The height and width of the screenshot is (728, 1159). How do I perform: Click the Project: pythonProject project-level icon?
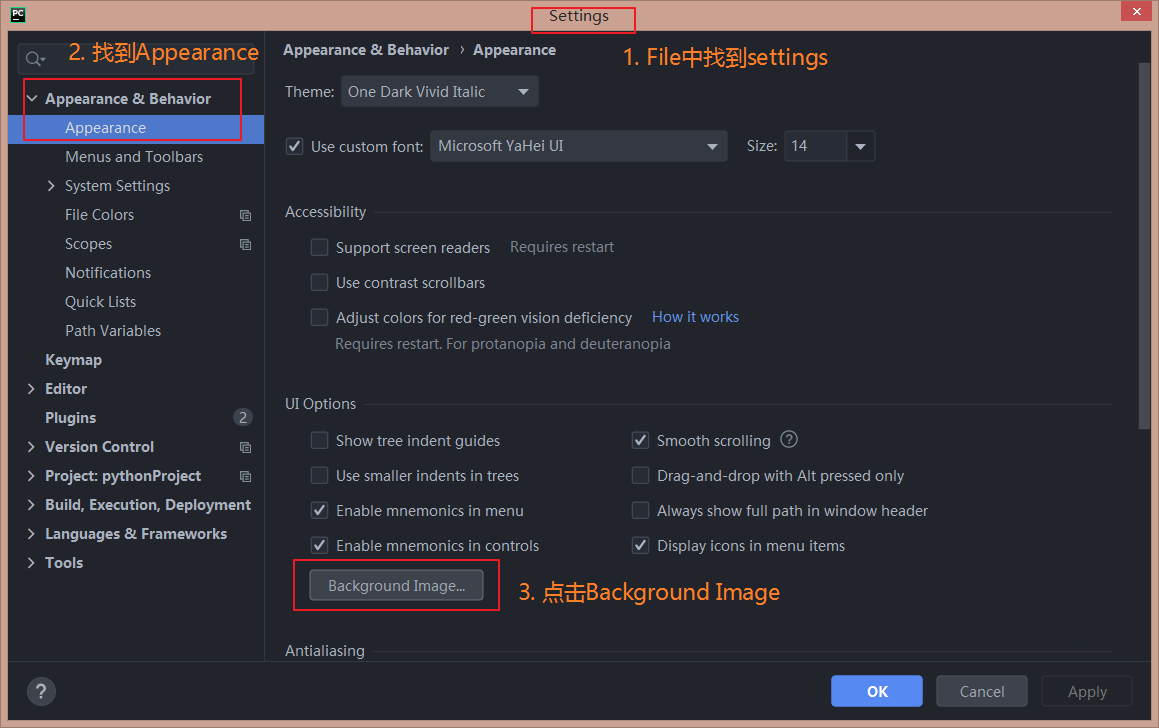coord(245,476)
